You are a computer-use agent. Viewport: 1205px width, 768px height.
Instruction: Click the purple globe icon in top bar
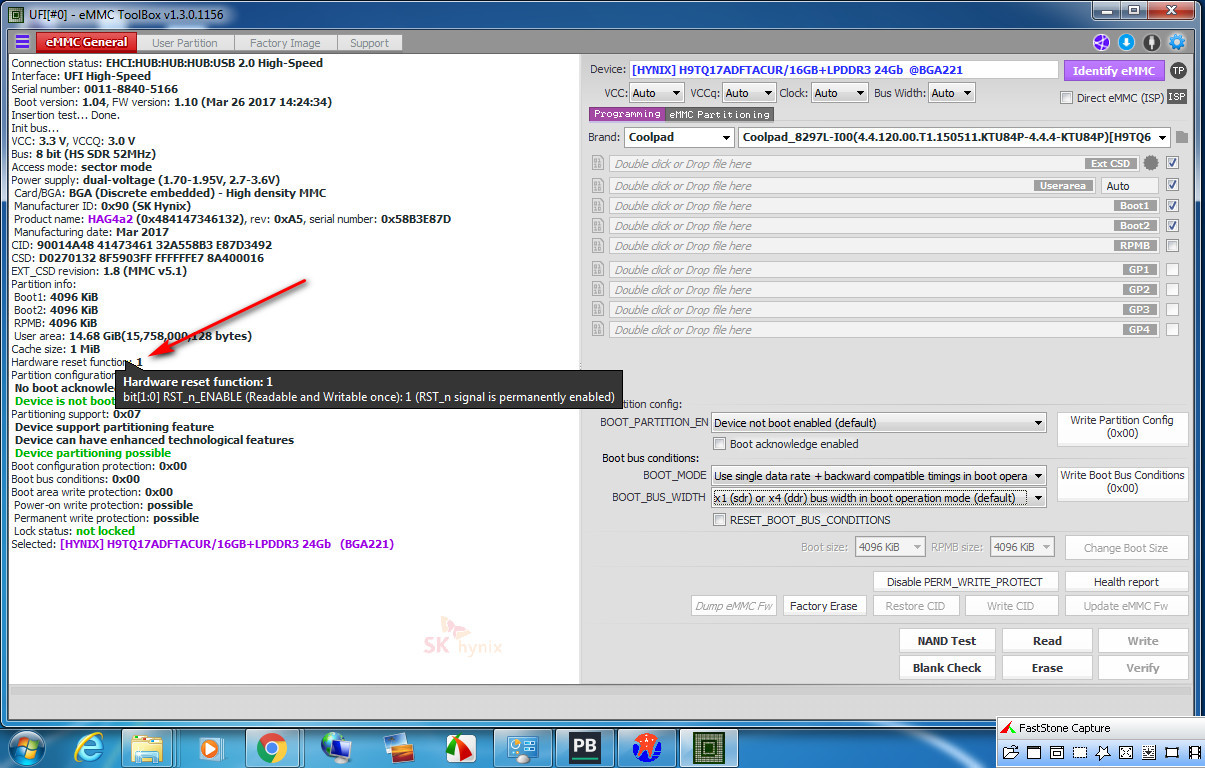click(x=1101, y=42)
